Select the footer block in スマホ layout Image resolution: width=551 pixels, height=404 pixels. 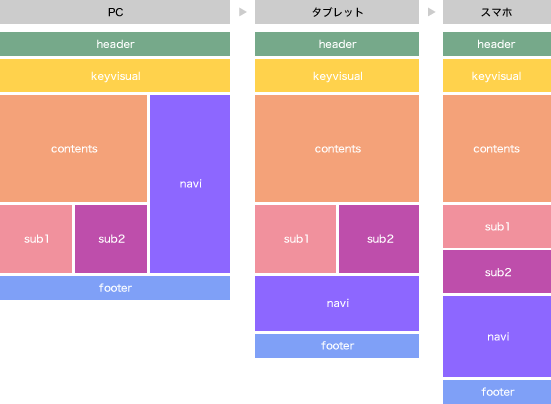point(497,392)
